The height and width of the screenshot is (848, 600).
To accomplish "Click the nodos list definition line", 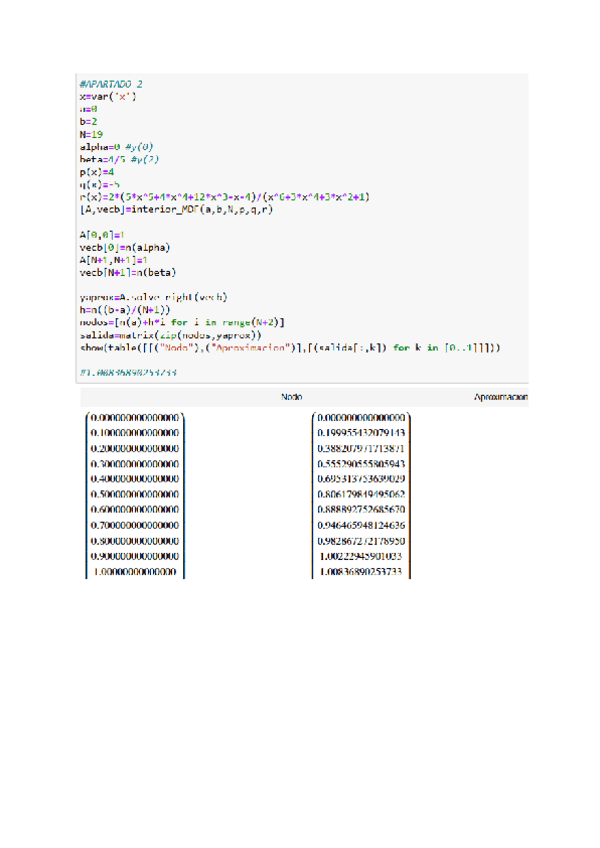I will (x=182, y=322).
